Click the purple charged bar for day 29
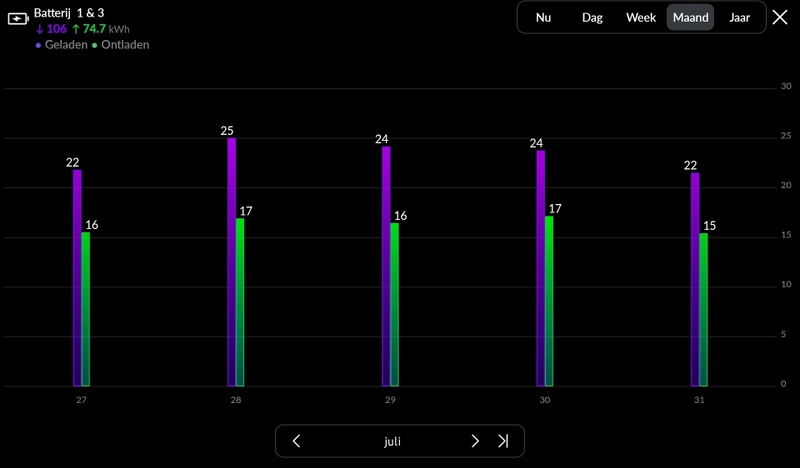800x468 pixels. (386, 266)
